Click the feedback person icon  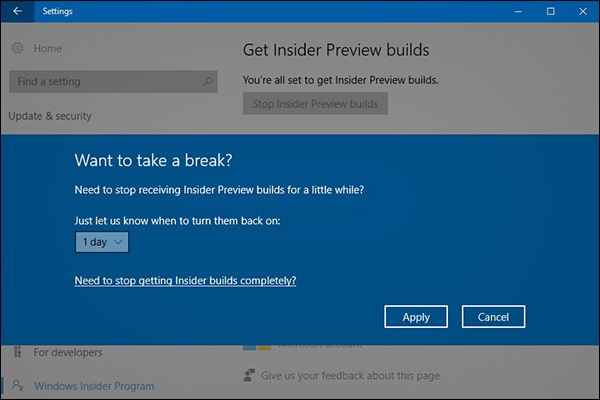tap(249, 375)
